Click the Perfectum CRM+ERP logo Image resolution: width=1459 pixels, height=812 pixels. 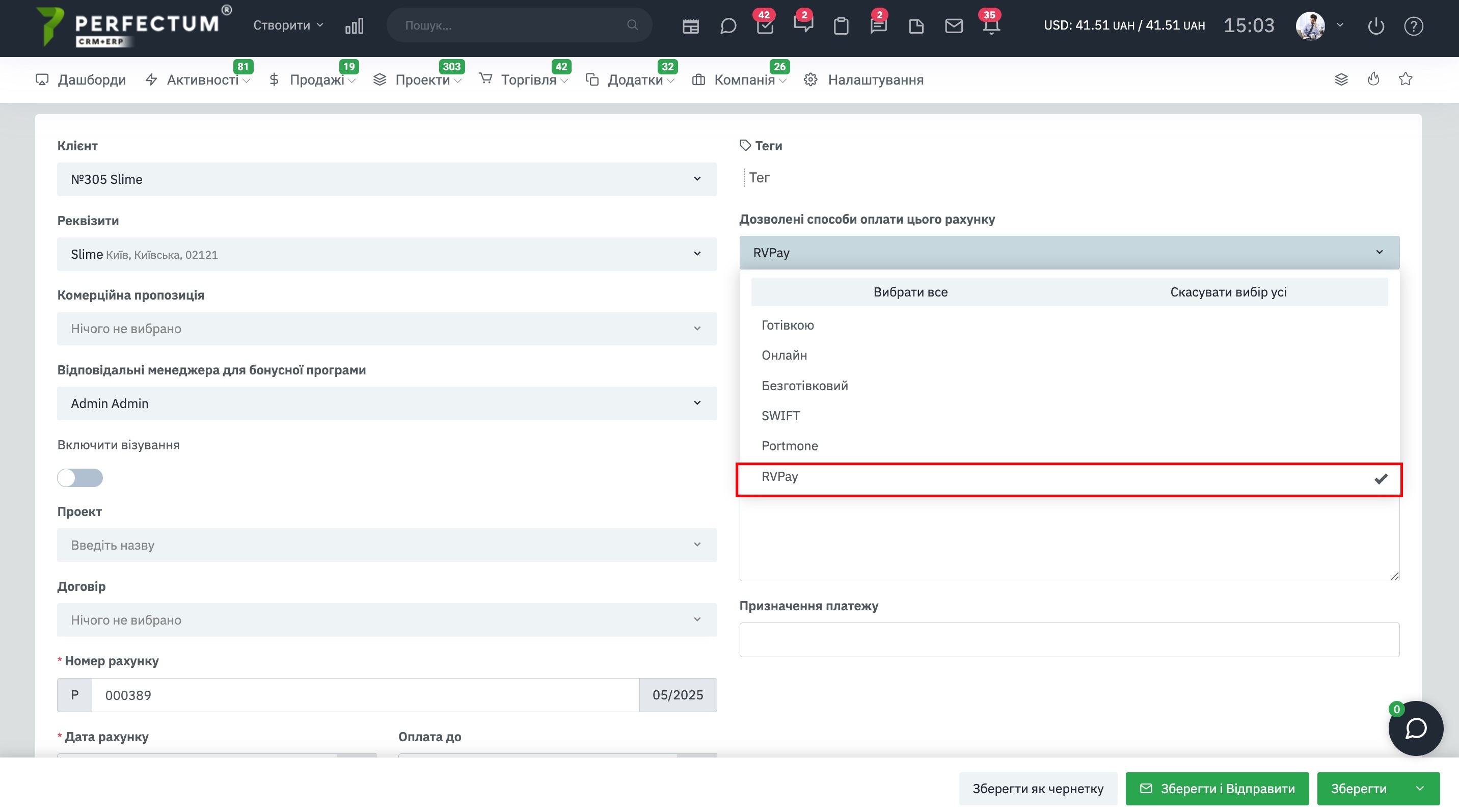[x=133, y=26]
